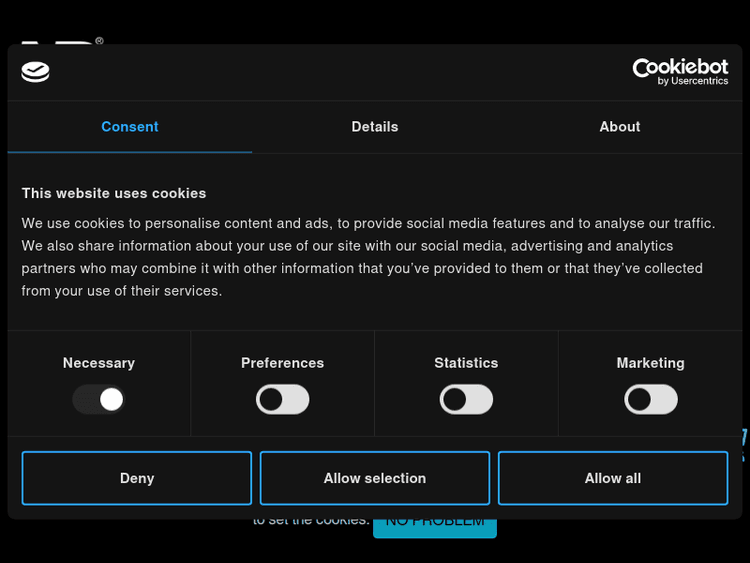Turn on the Statistics cookies toggle

[x=466, y=400]
